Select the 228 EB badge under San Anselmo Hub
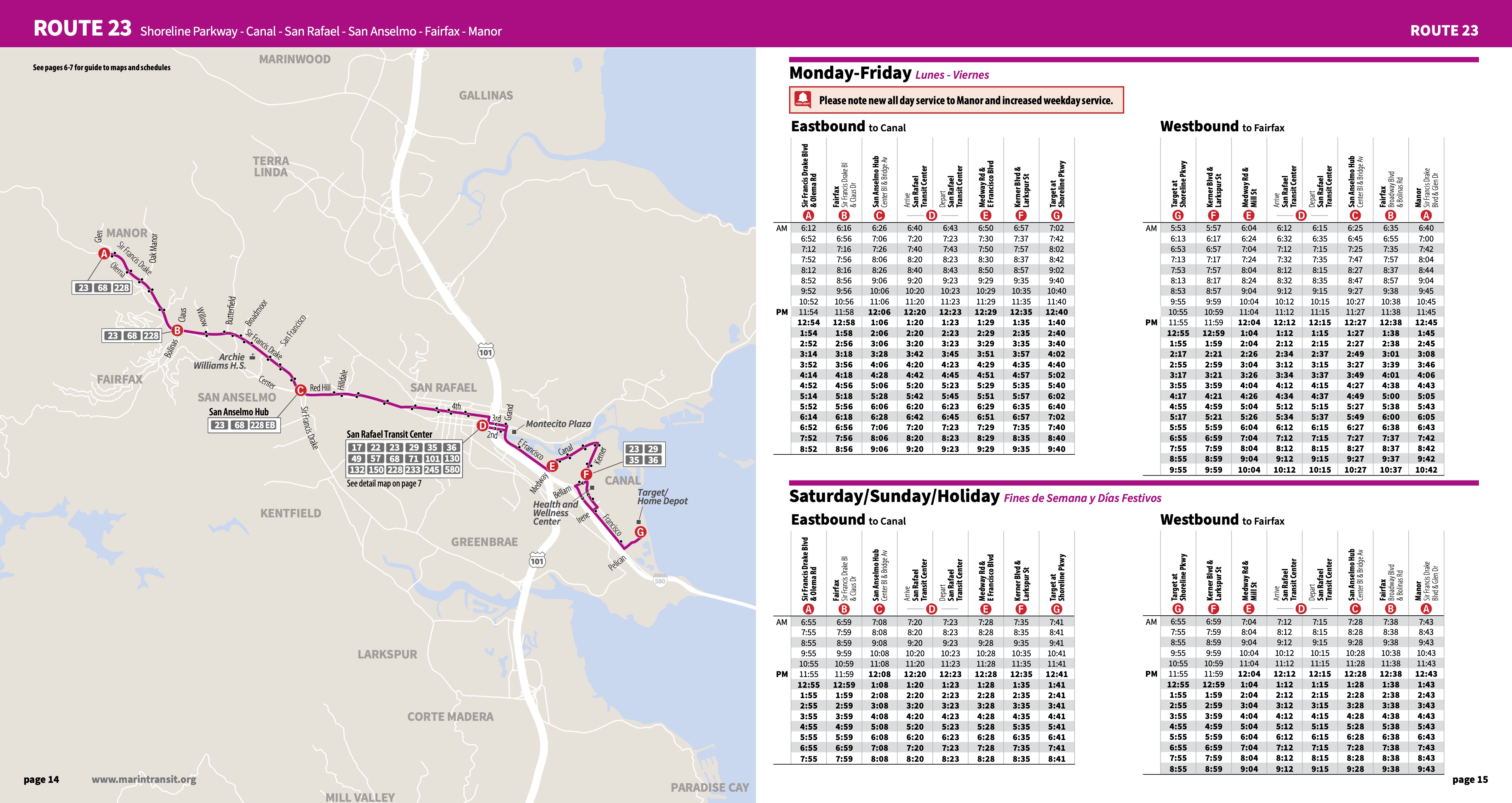1512x803 pixels. [262, 425]
